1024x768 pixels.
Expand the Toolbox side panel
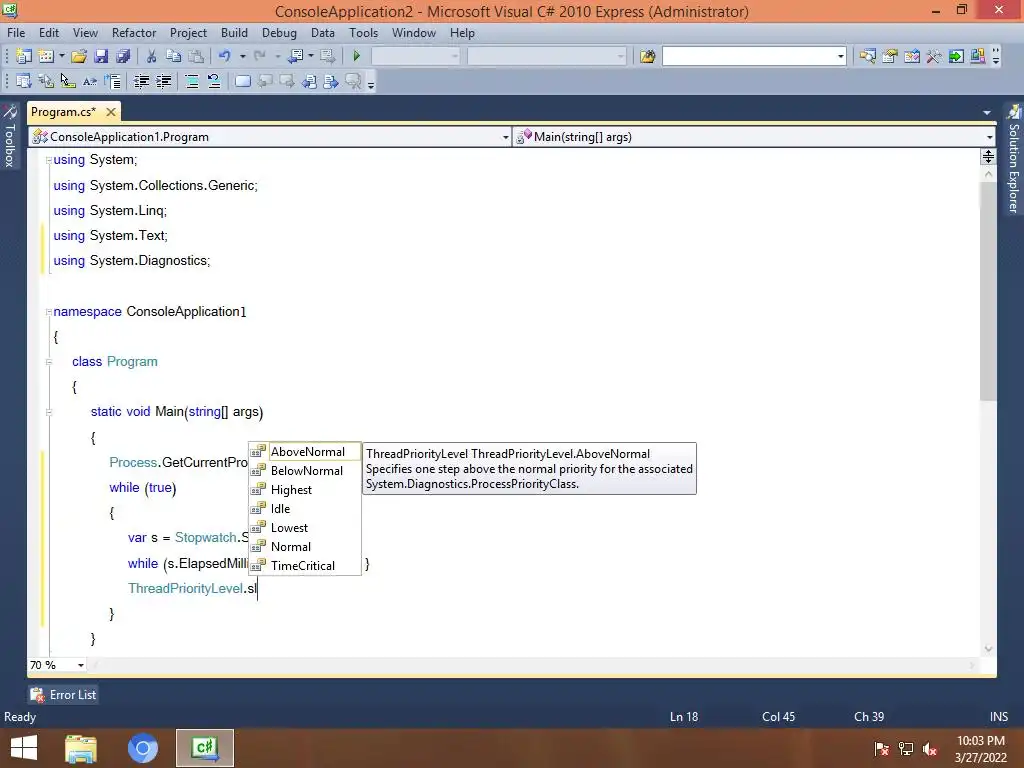(10, 136)
